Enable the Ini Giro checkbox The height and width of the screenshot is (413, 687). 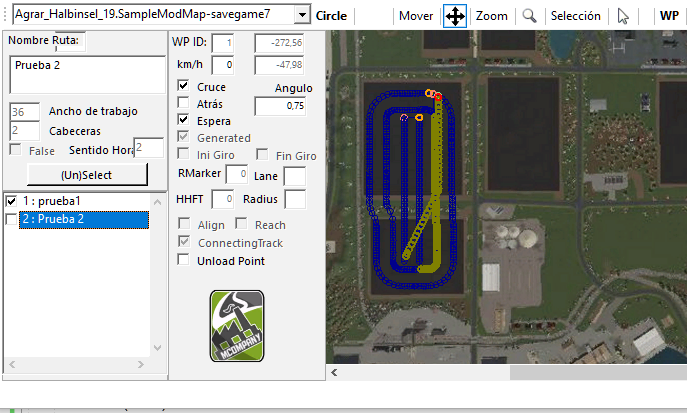coord(183,154)
